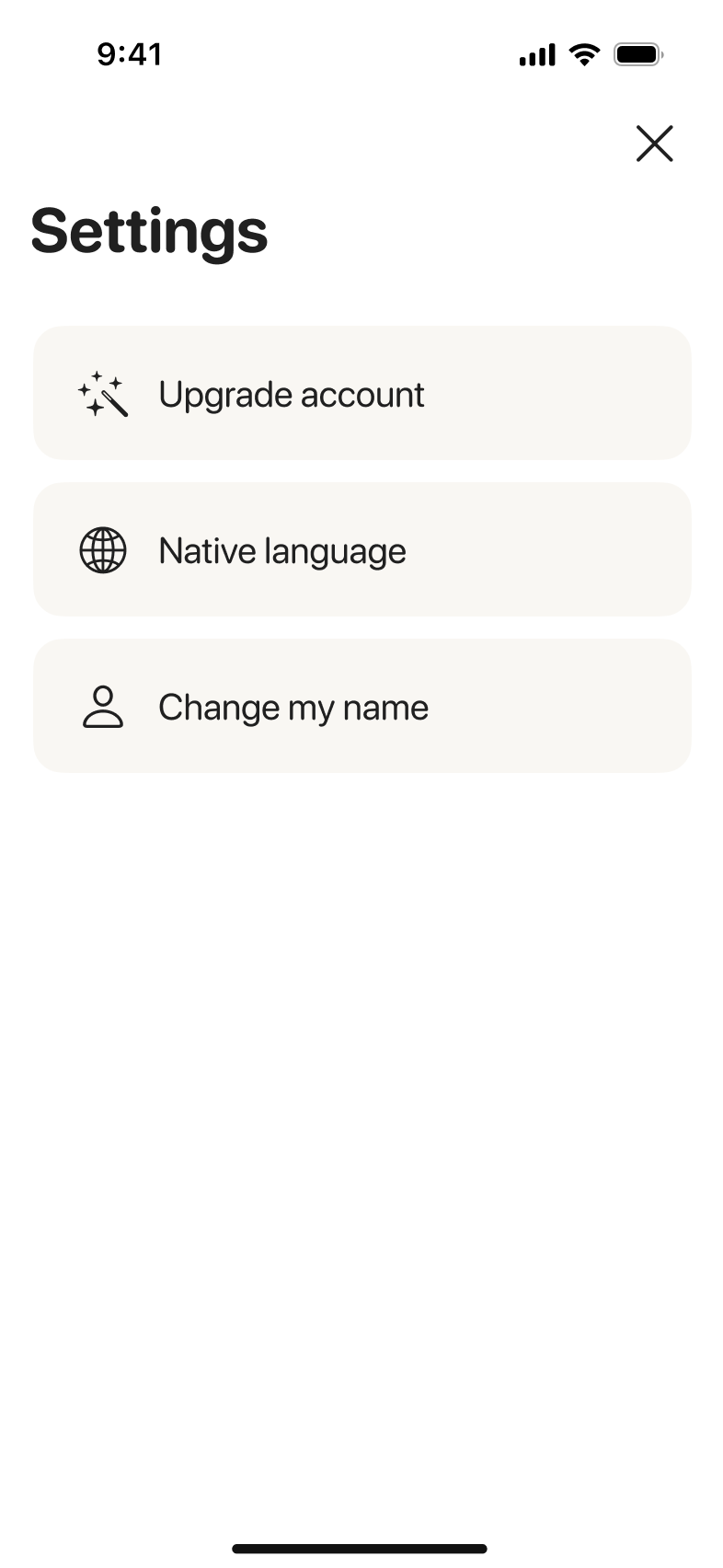This screenshot has width=723, height=1568.
Task: Tap the "Upgrade account" text label
Action: (291, 394)
